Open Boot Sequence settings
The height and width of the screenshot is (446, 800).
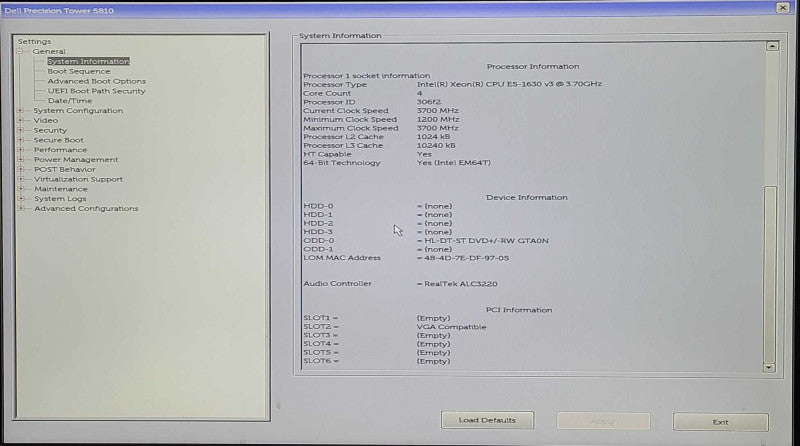(79, 71)
